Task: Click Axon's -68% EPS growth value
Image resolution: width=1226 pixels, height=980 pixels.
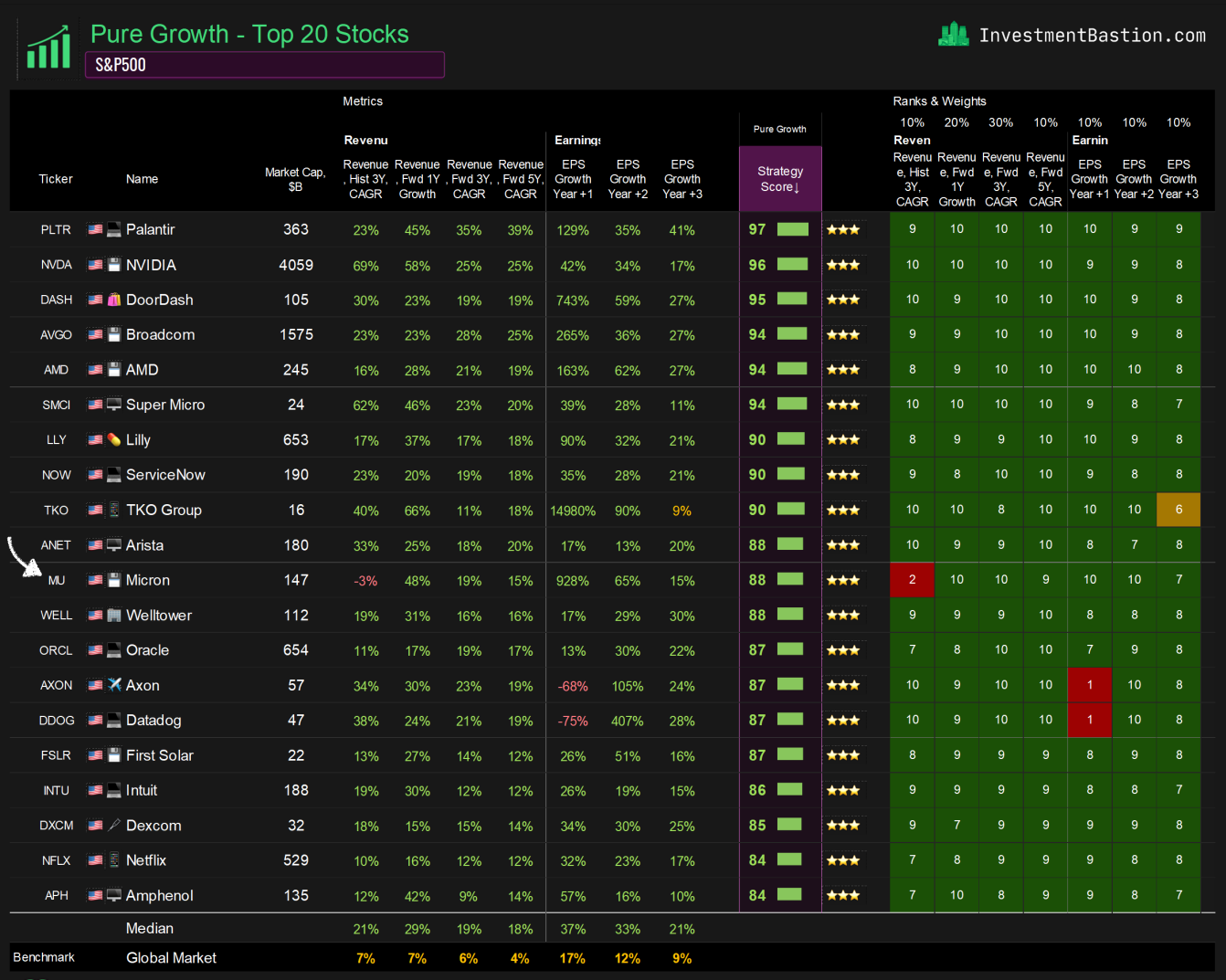Action: pyautogui.click(x=573, y=686)
